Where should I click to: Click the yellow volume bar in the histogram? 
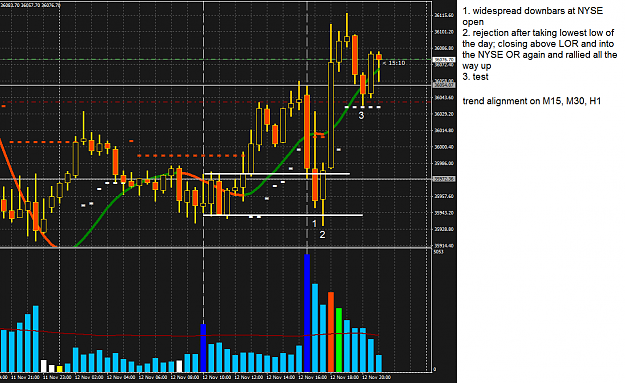tap(59, 369)
